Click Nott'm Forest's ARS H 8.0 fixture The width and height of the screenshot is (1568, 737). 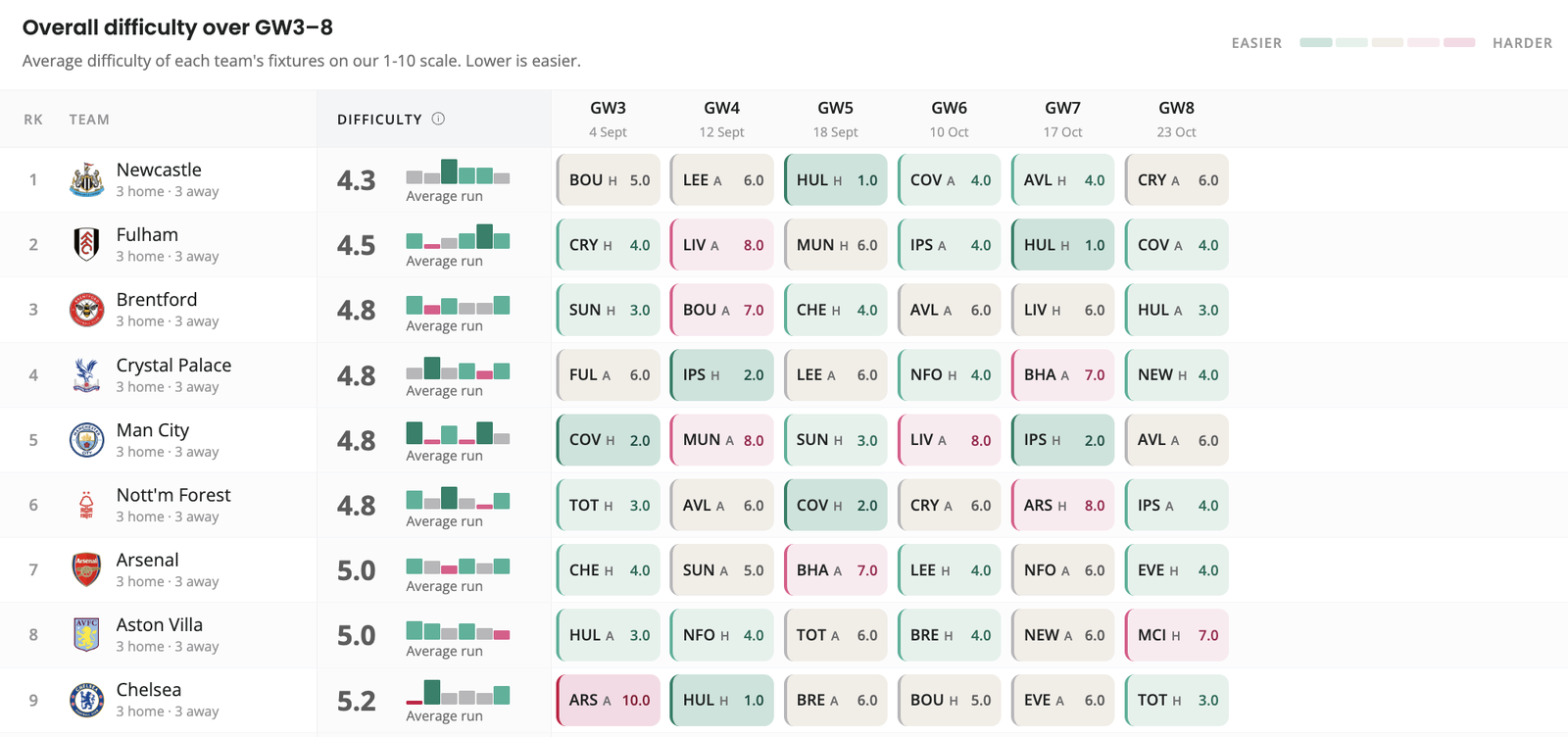click(x=1063, y=505)
